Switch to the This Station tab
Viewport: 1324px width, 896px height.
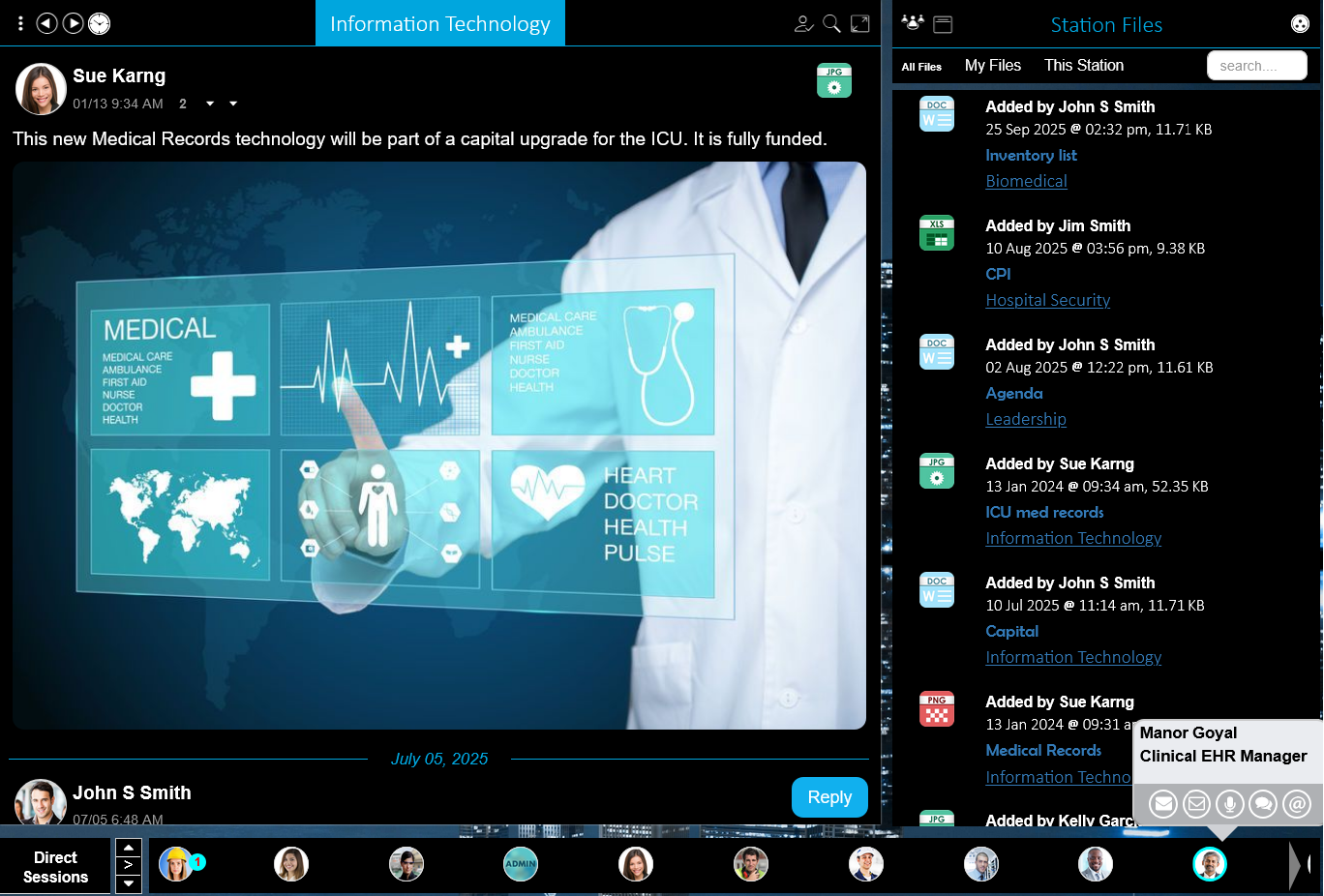tap(1083, 65)
